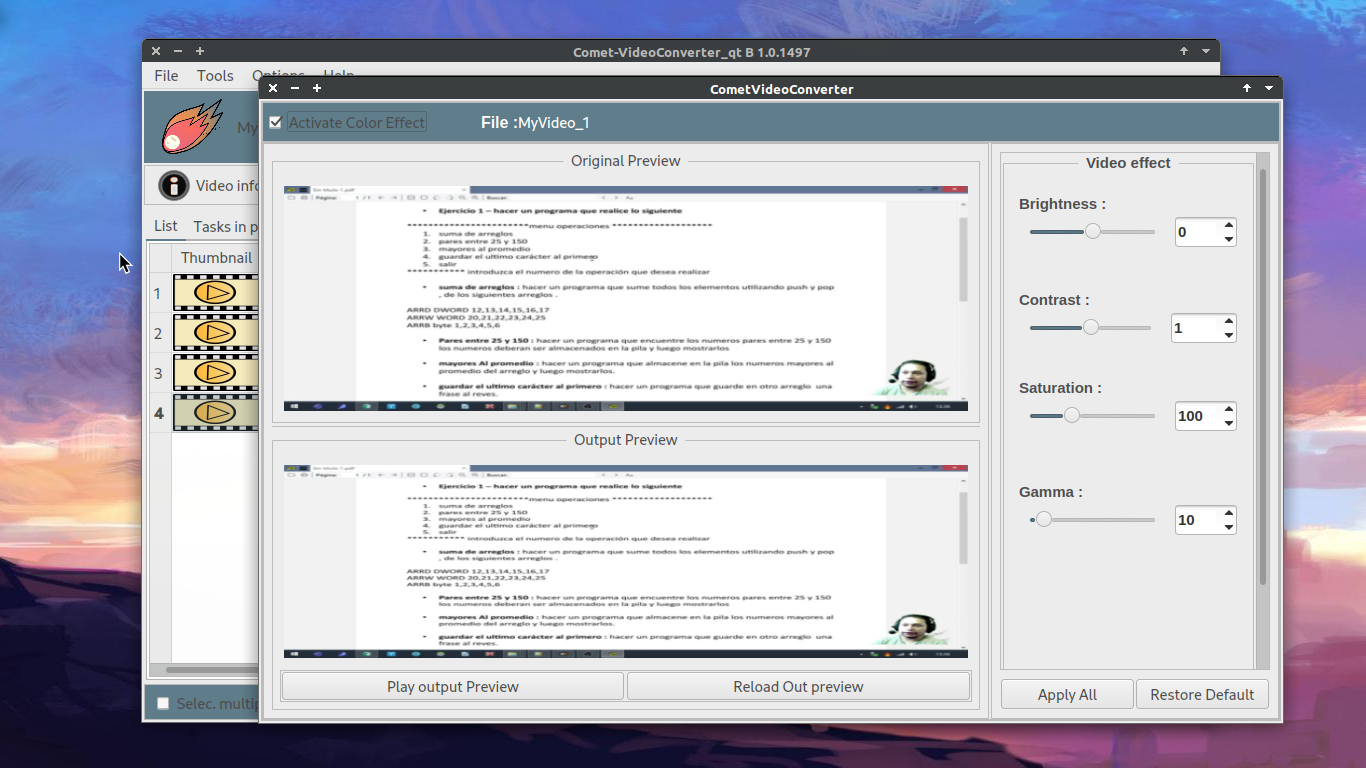The image size is (1366, 768).
Task: Toggle the Activate Color Effect checkbox
Action: 275,123
